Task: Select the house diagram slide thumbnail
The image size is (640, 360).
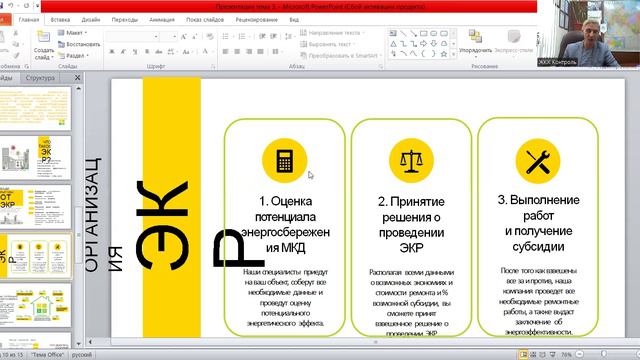Action: (36, 305)
